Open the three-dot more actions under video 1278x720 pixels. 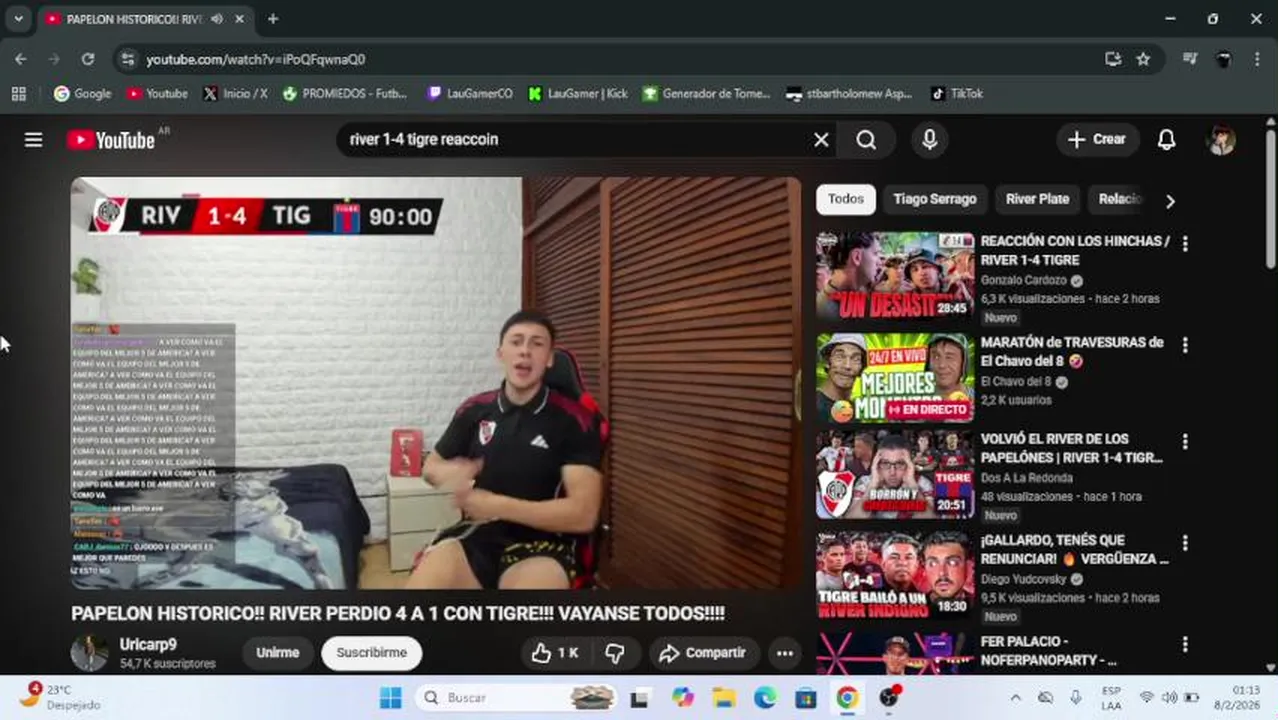tap(785, 653)
